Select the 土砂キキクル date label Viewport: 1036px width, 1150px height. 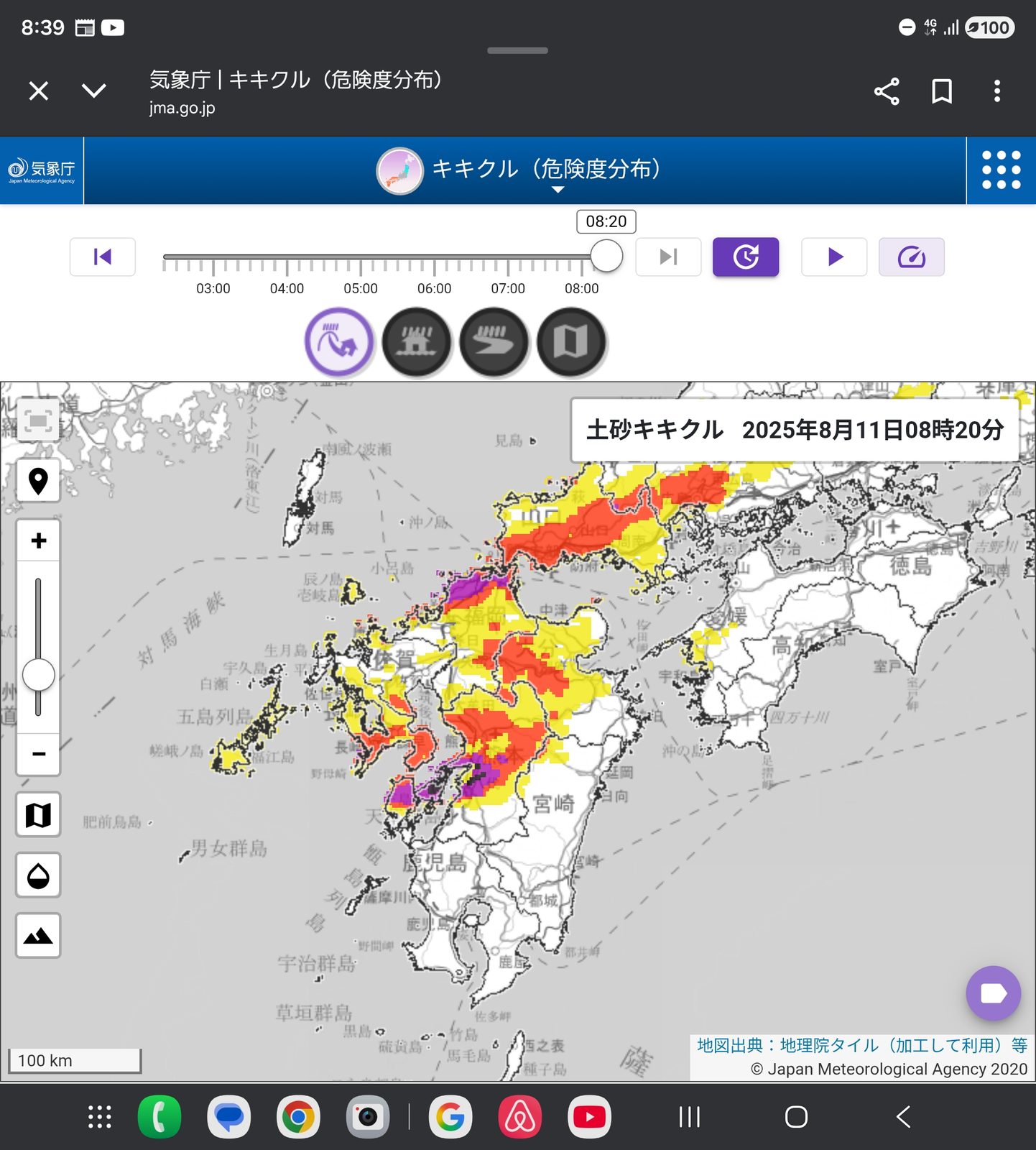coord(795,430)
